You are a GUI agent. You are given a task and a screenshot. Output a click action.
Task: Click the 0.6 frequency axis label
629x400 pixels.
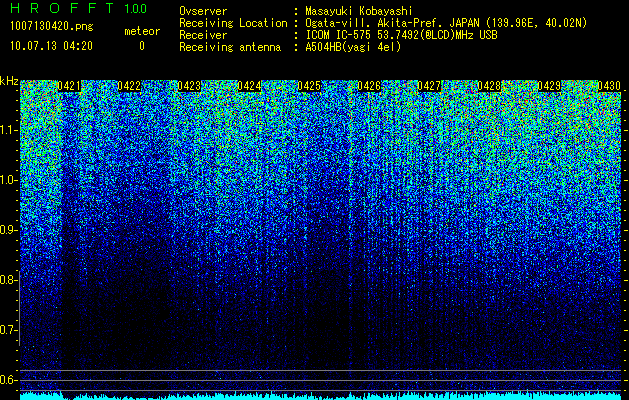coord(8,380)
